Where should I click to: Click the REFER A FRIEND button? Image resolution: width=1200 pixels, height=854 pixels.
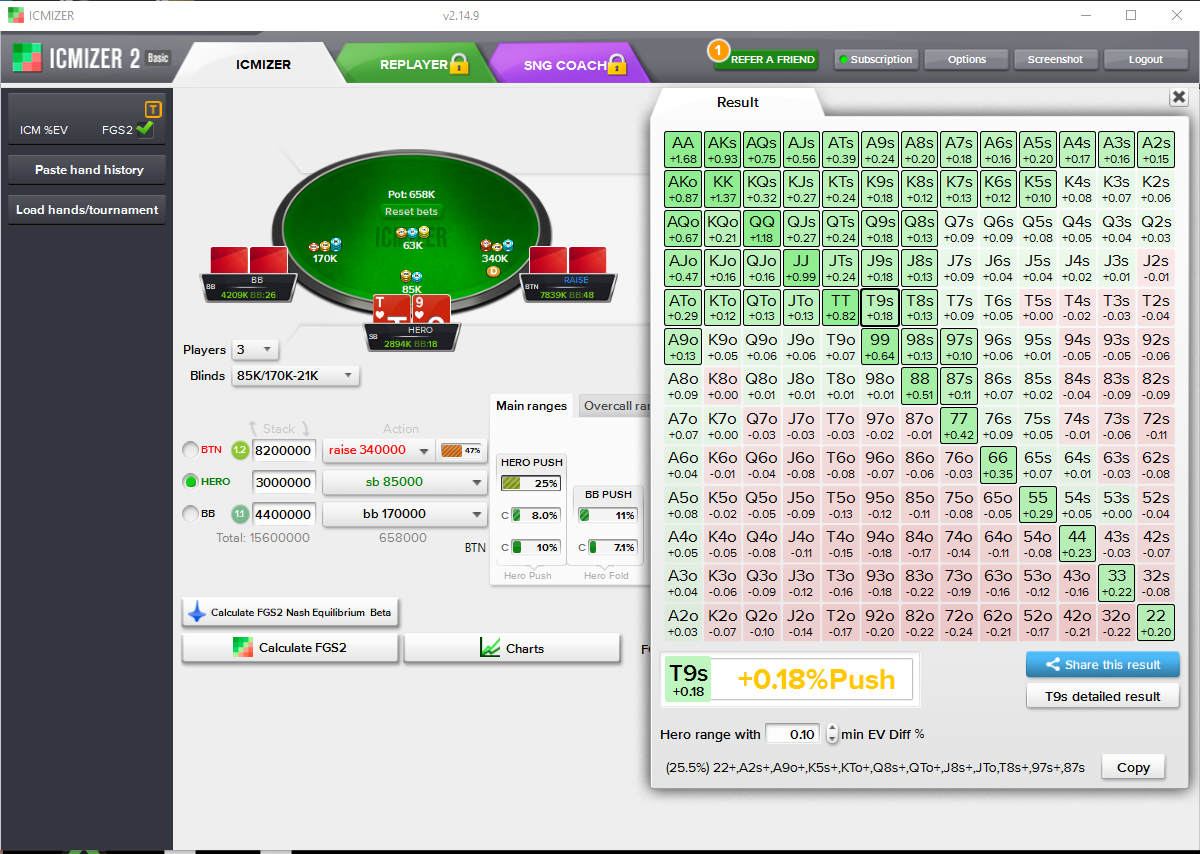click(x=765, y=60)
